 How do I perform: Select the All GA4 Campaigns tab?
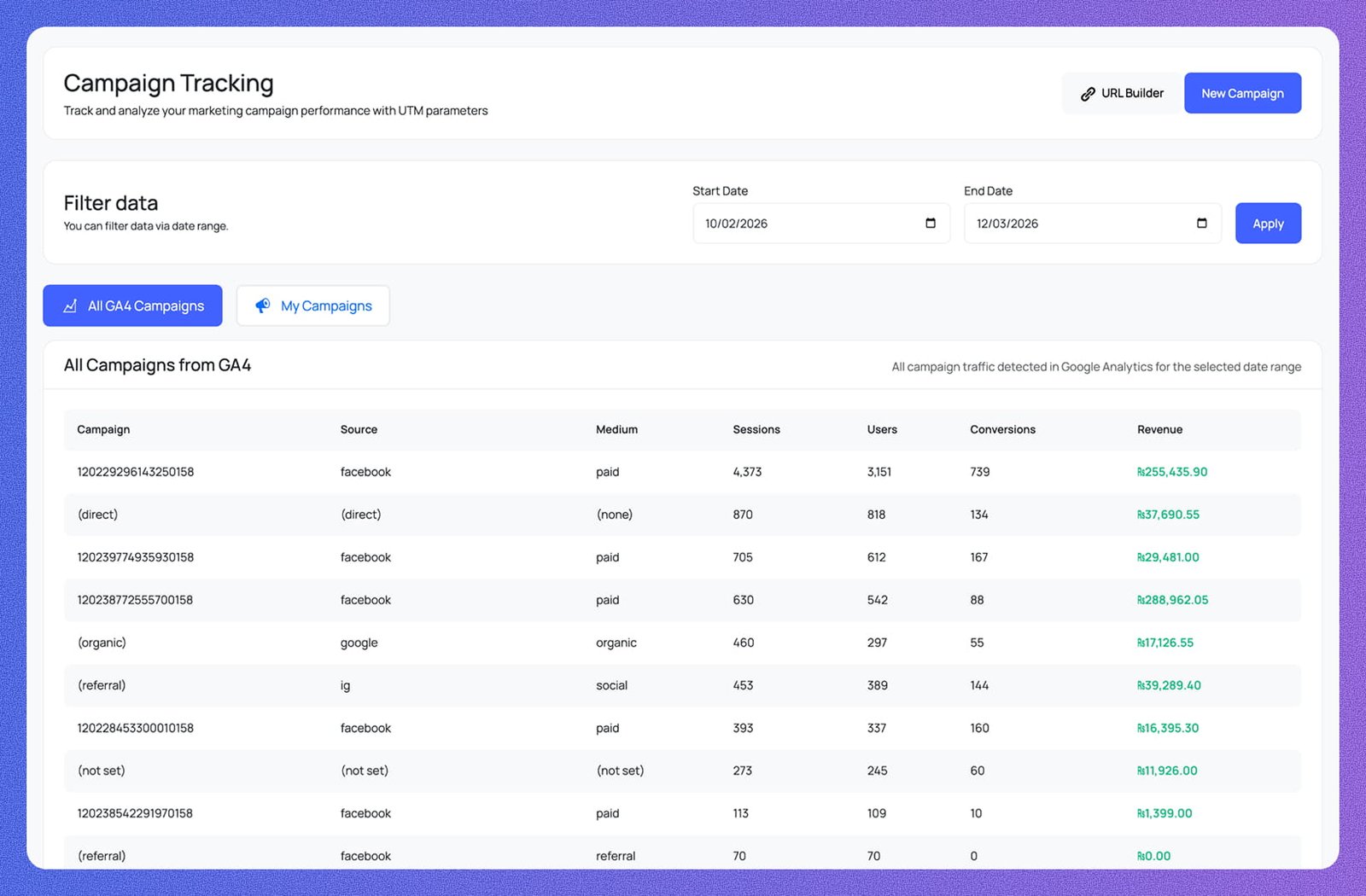coord(132,305)
